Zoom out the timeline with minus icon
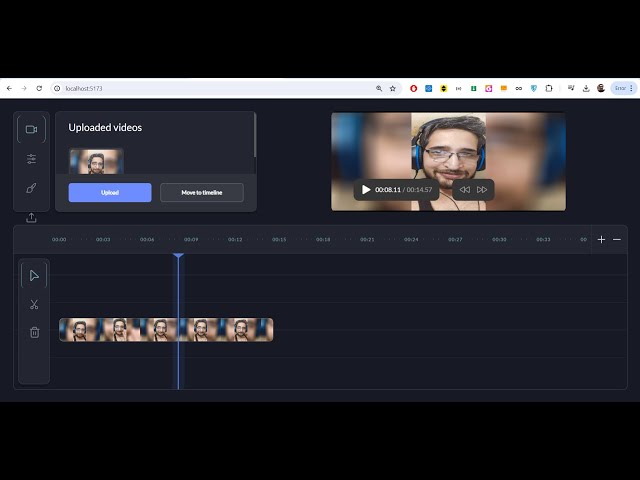640x480 pixels. [617, 239]
